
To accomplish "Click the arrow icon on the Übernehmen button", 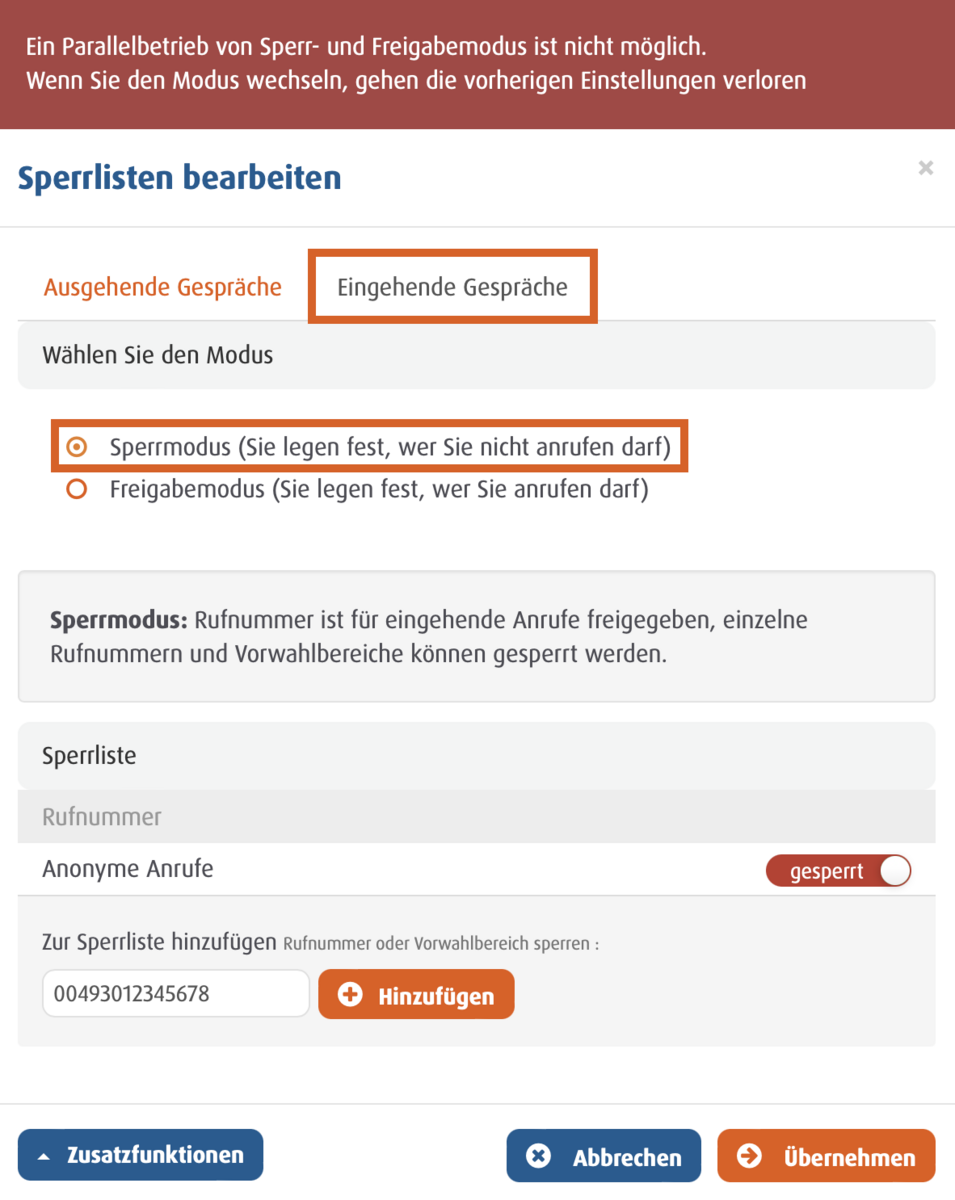I will [x=749, y=1156].
